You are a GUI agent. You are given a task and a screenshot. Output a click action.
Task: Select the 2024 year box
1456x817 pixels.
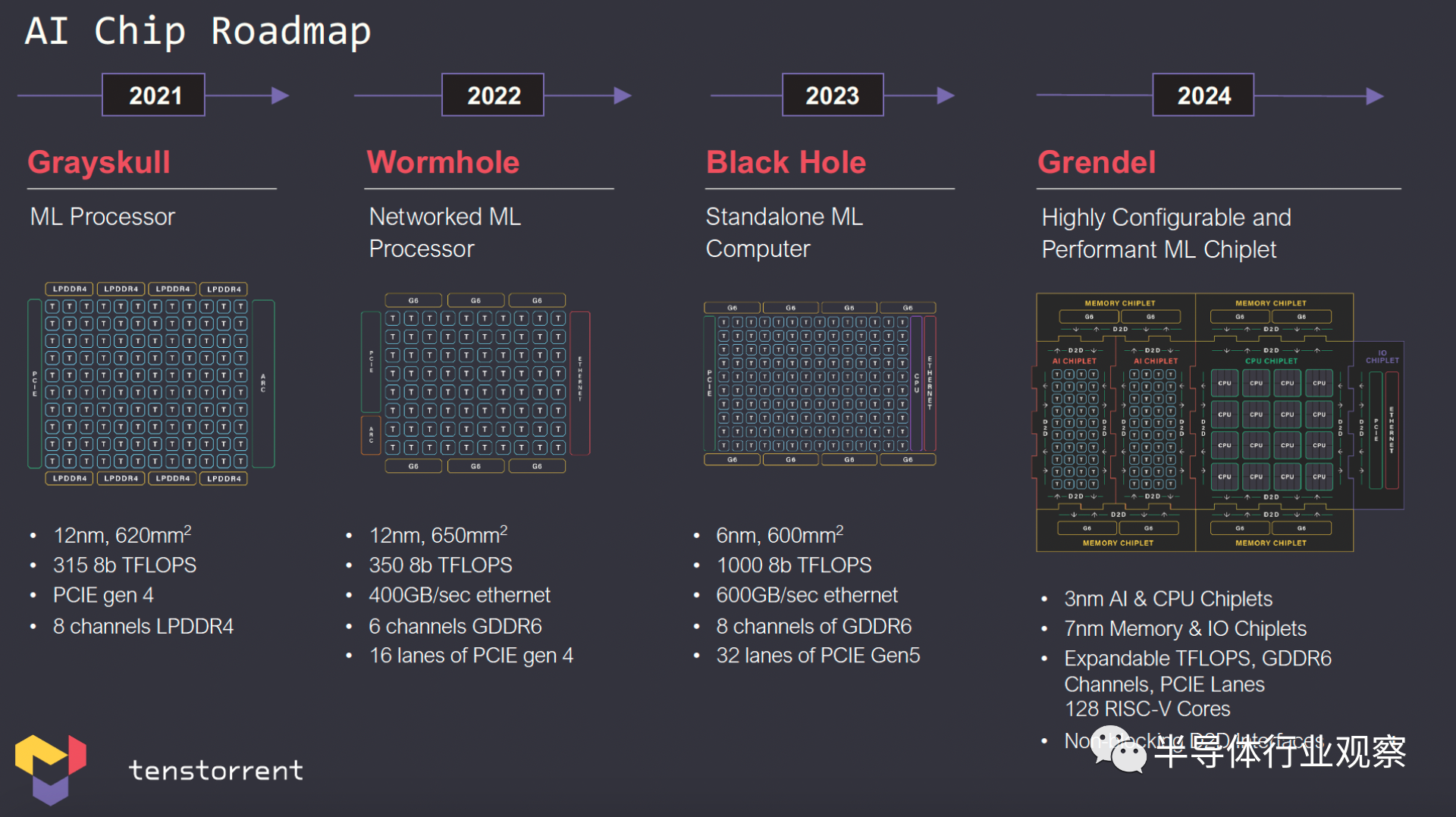1203,95
